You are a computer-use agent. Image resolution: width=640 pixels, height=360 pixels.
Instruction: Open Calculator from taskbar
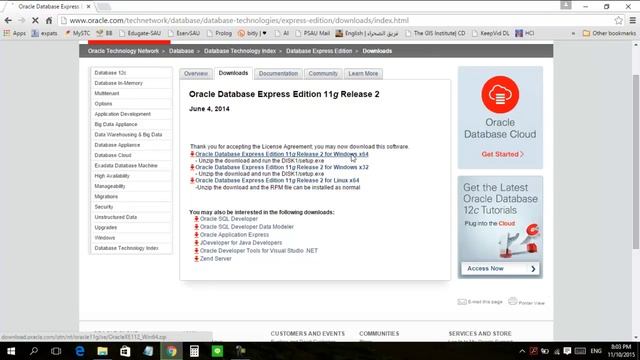(194, 351)
